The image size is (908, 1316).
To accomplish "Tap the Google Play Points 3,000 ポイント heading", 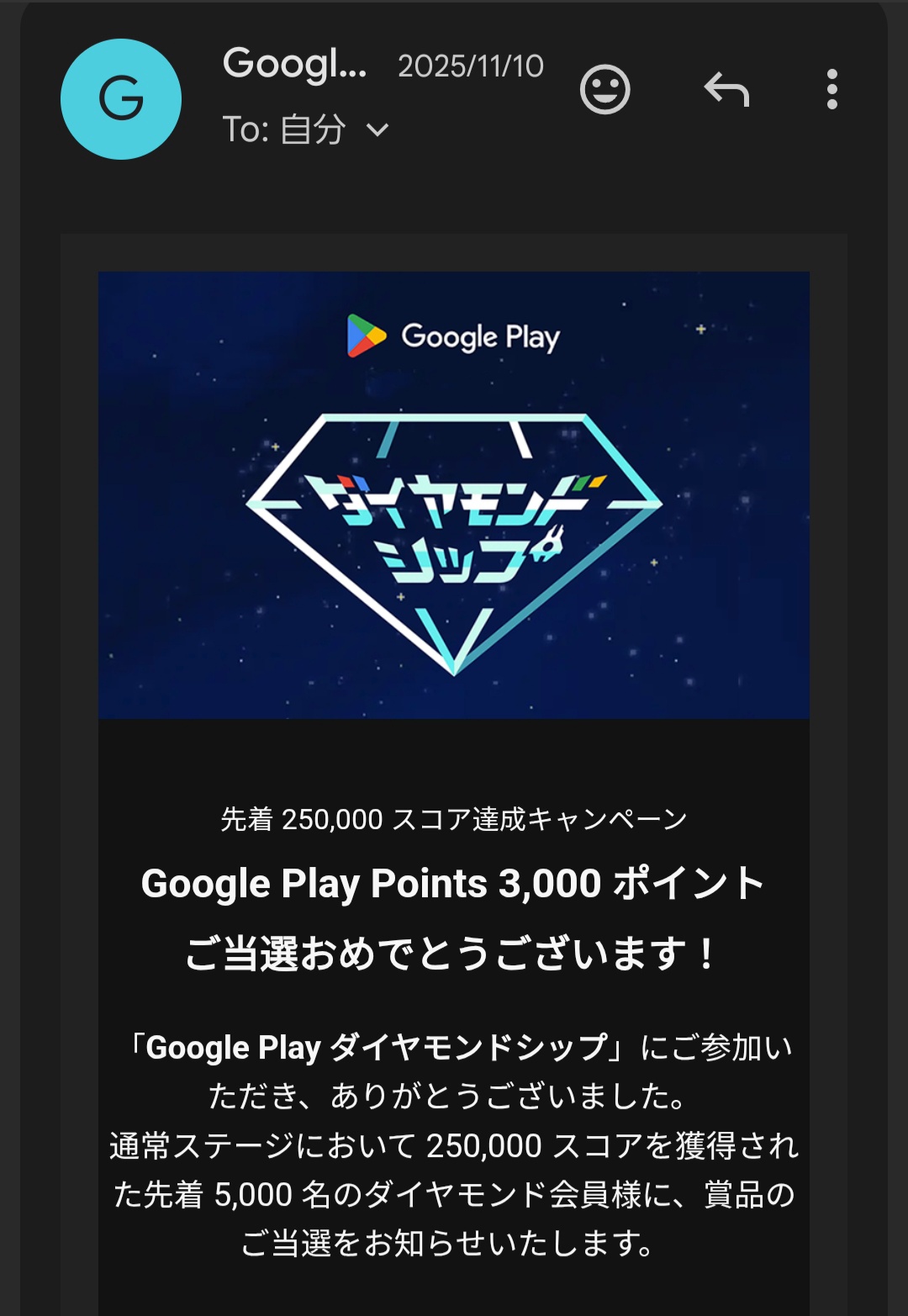I will [453, 884].
